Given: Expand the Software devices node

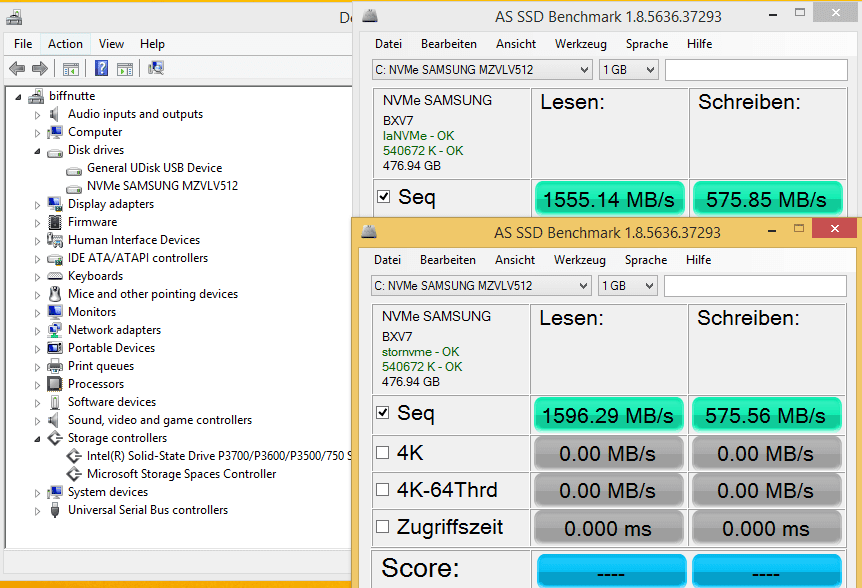Looking at the screenshot, I should tap(37, 403).
